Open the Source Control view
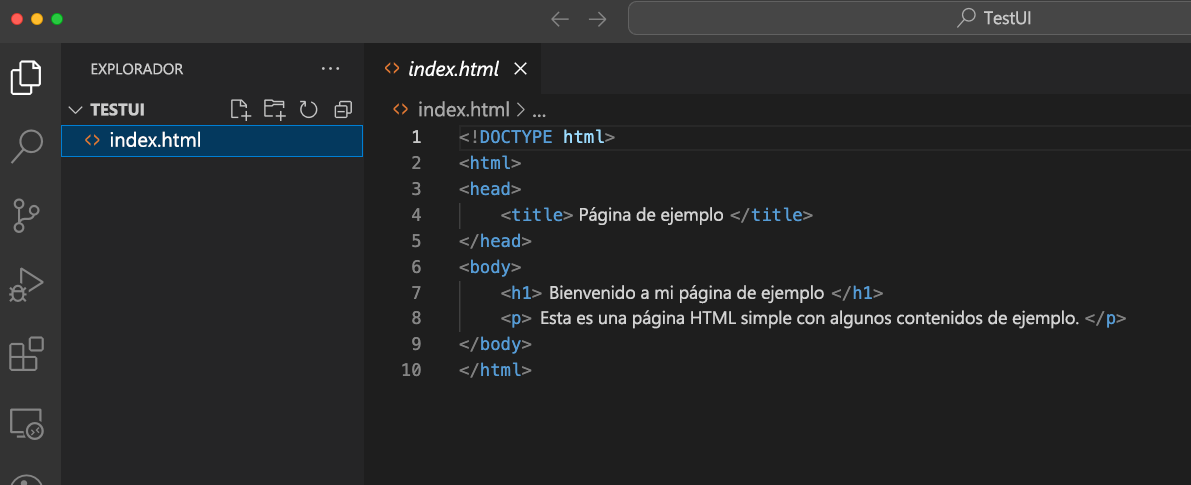1191x485 pixels. [27, 216]
